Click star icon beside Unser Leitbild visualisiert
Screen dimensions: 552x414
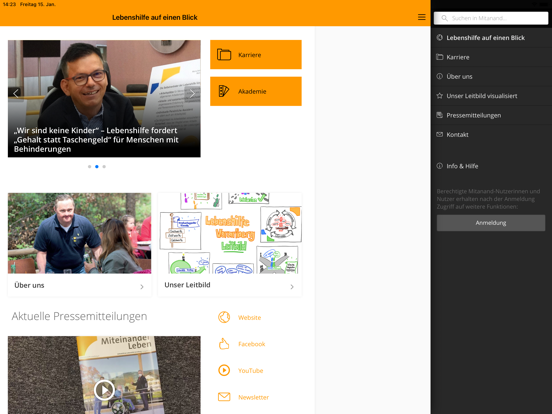(439, 95)
